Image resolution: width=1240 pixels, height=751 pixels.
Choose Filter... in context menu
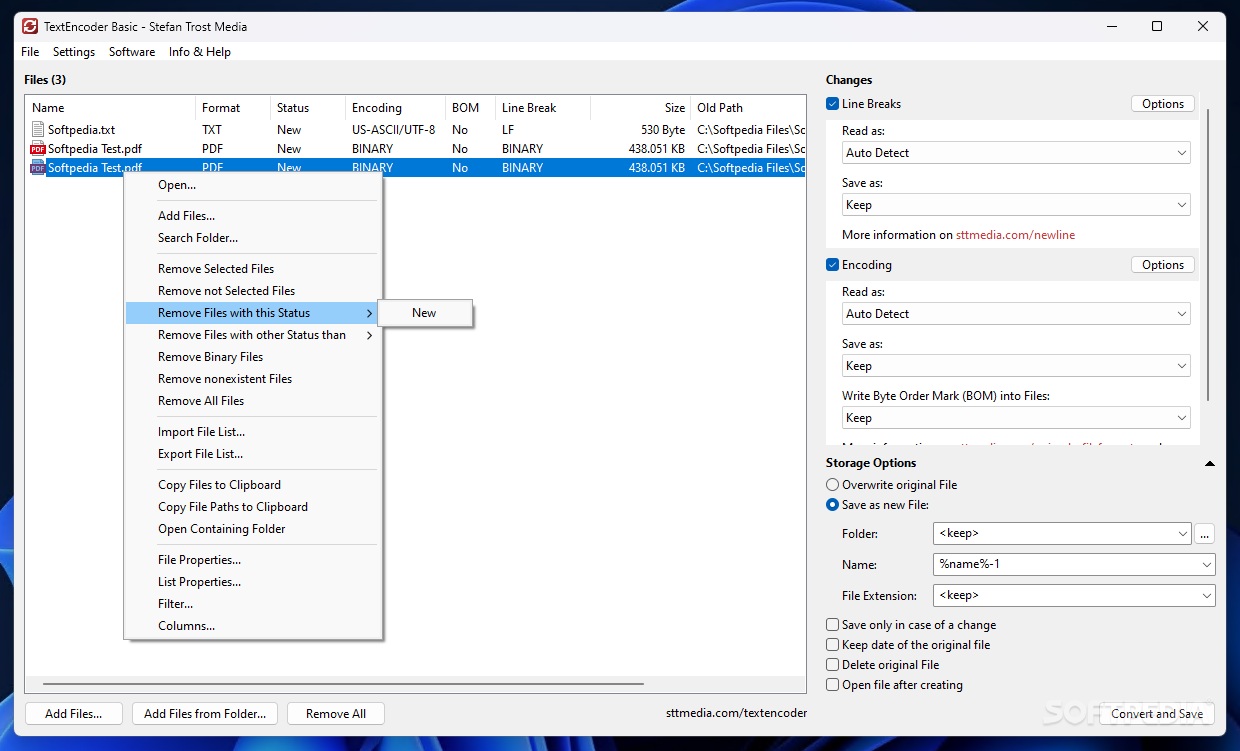point(252,604)
